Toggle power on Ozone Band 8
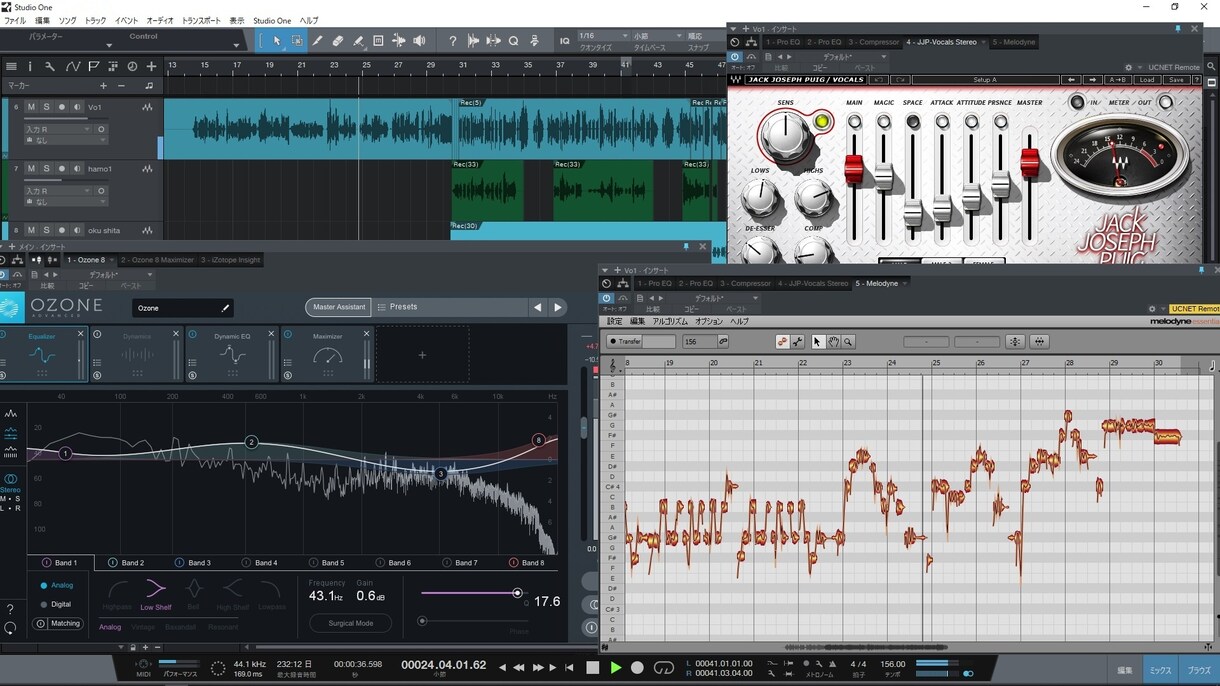 513,563
